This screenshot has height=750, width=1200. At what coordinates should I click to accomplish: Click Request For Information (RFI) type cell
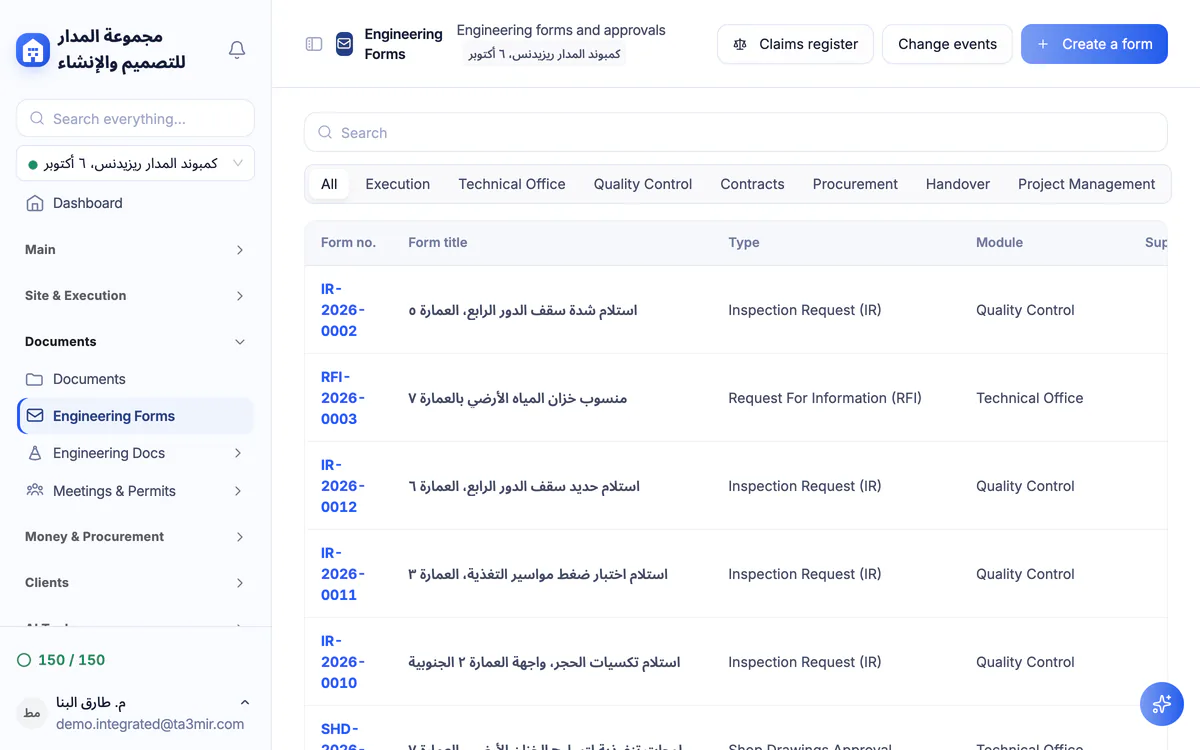825,398
